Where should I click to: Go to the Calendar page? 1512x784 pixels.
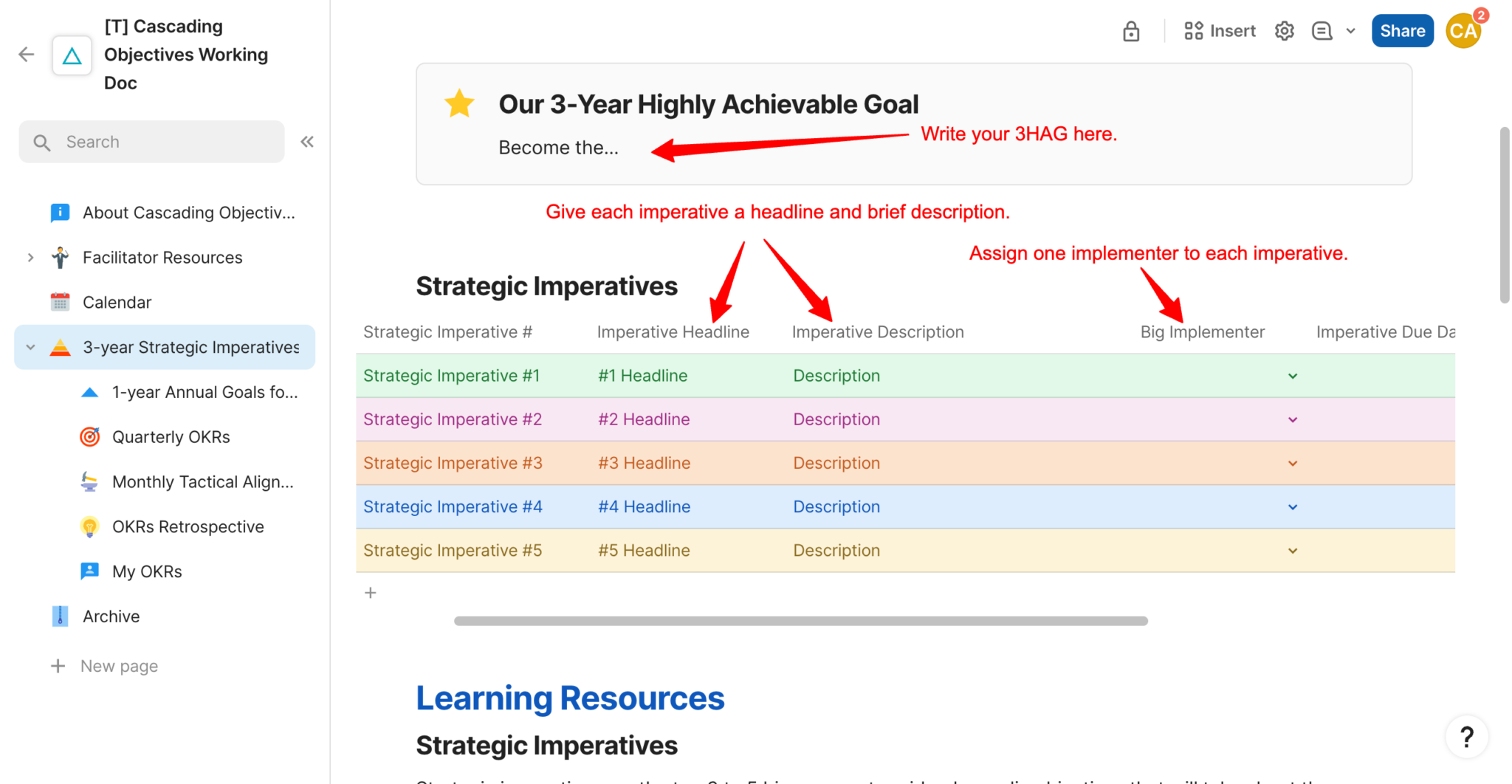[x=117, y=302]
